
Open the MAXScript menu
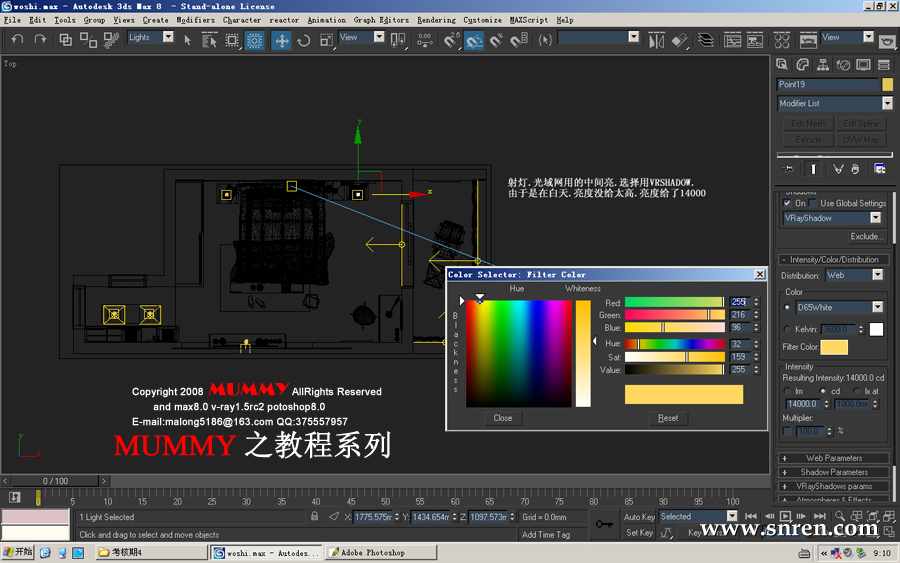point(529,20)
